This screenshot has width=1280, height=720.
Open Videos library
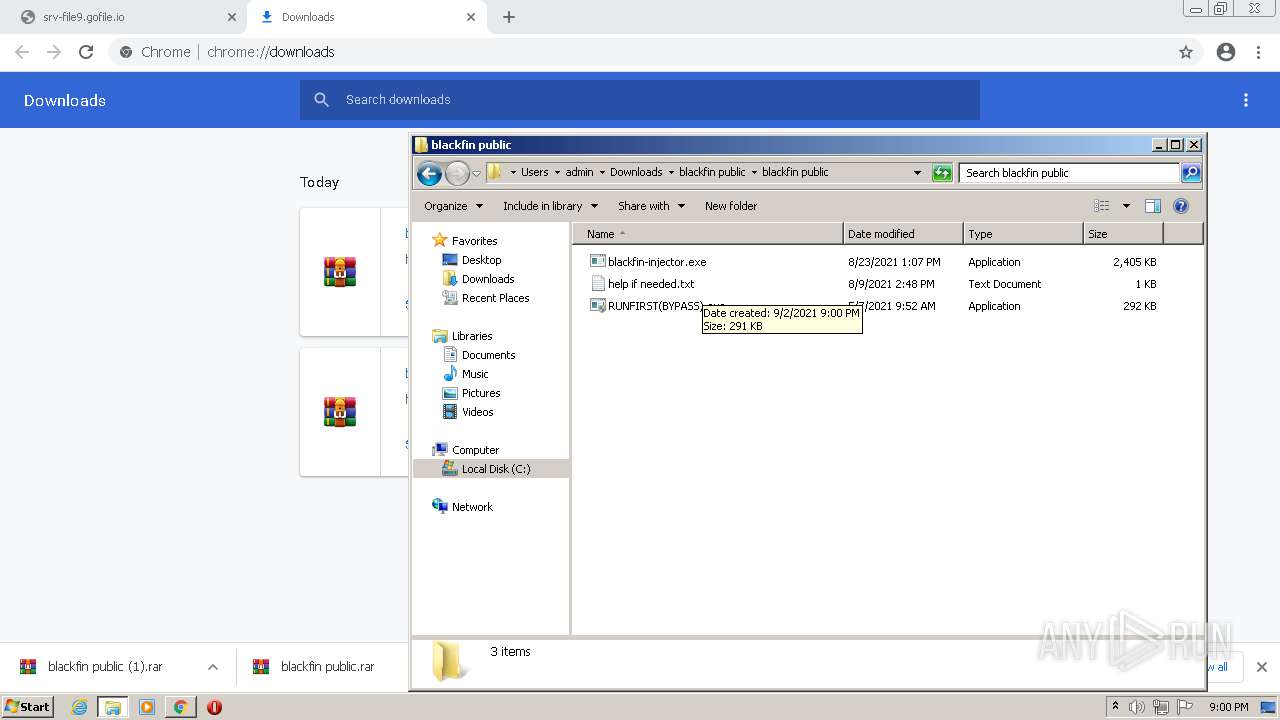coord(477,412)
